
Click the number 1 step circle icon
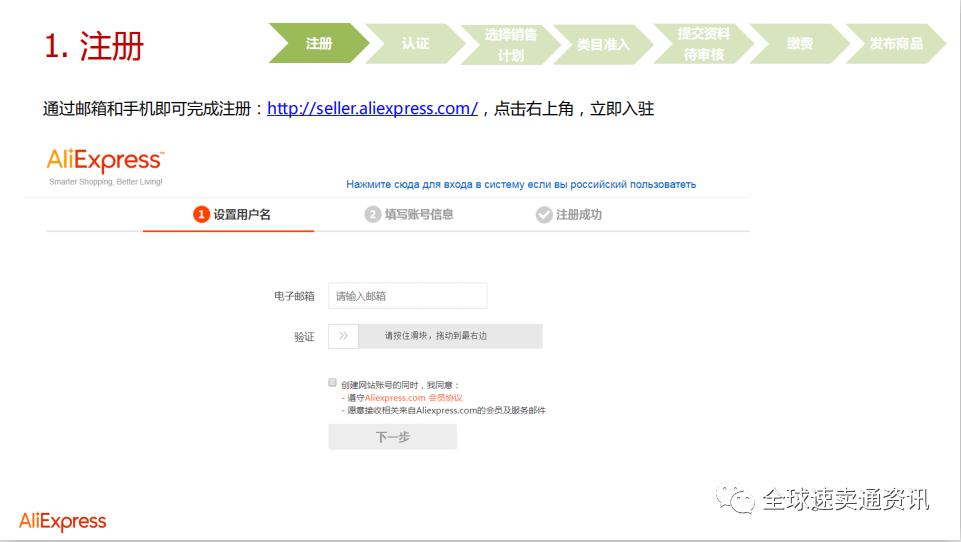pos(201,215)
